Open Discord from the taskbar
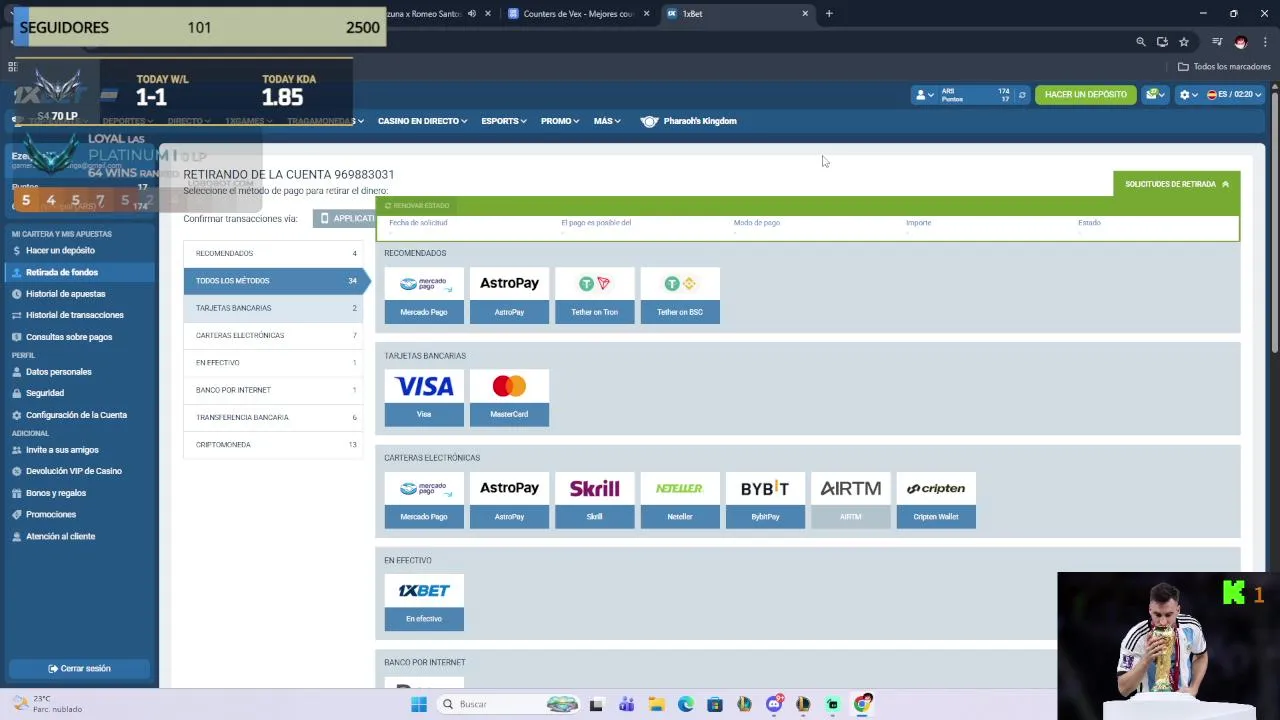 pyautogui.click(x=774, y=704)
